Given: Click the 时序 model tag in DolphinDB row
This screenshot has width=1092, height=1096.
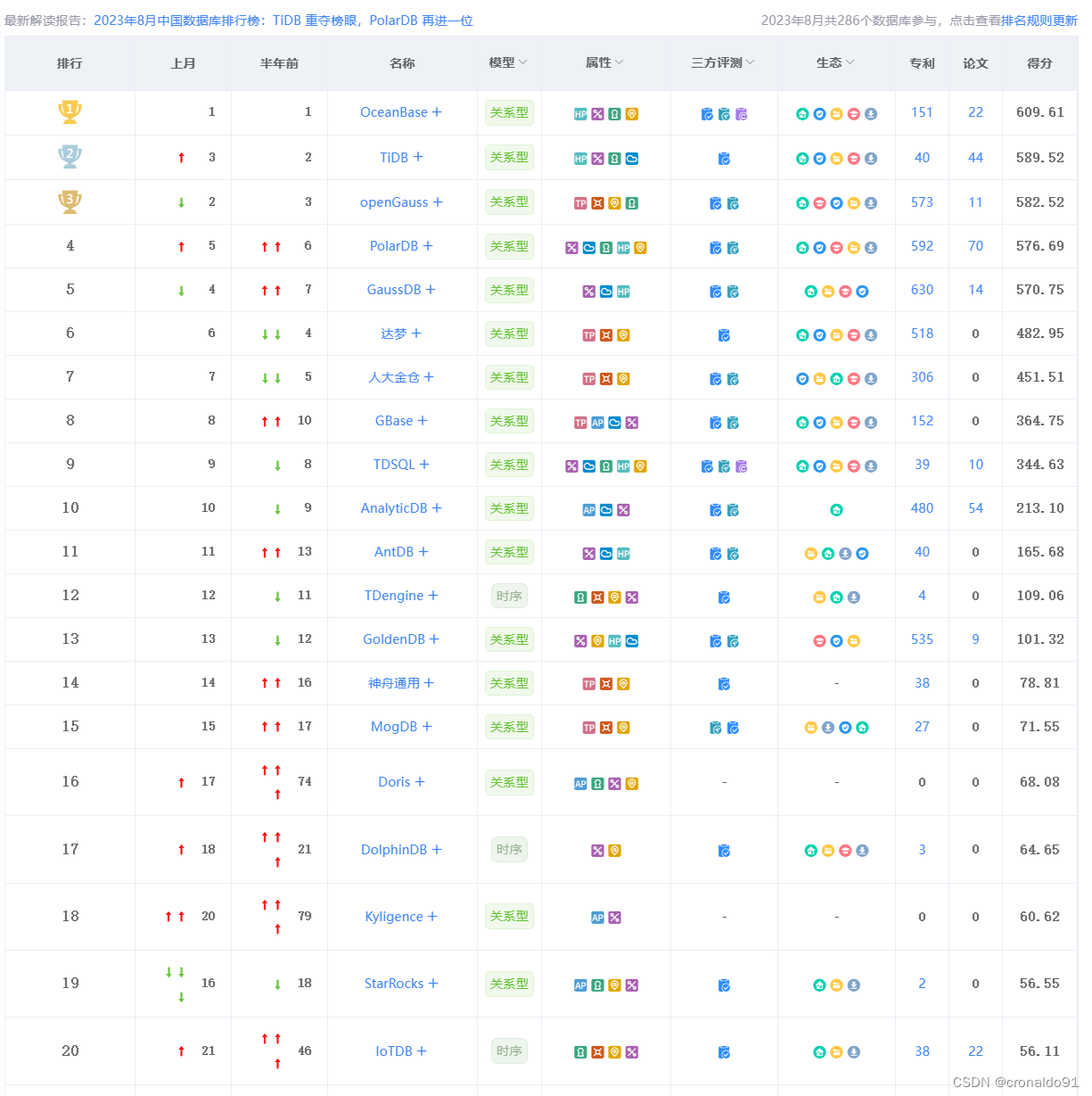Looking at the screenshot, I should 509,850.
